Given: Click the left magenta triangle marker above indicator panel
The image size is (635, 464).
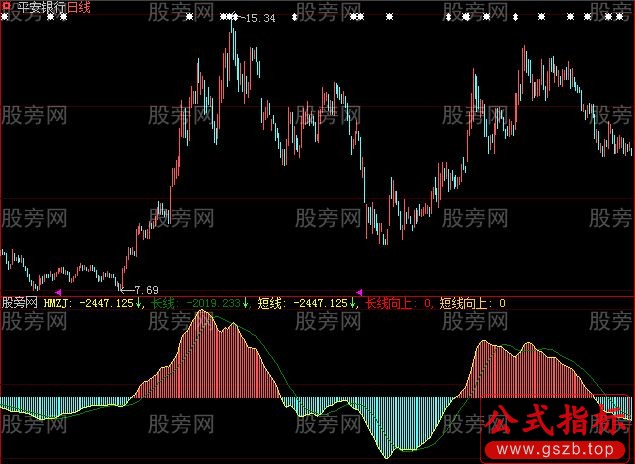Looking at the screenshot, I should point(58,291).
